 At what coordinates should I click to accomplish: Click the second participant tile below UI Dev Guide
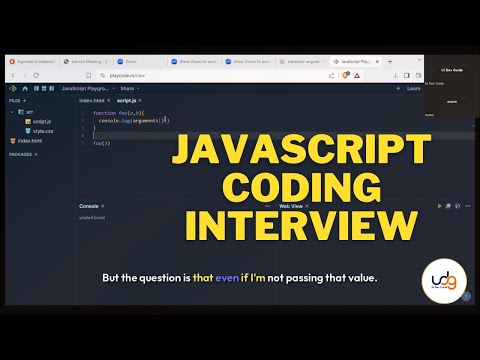coord(452,102)
